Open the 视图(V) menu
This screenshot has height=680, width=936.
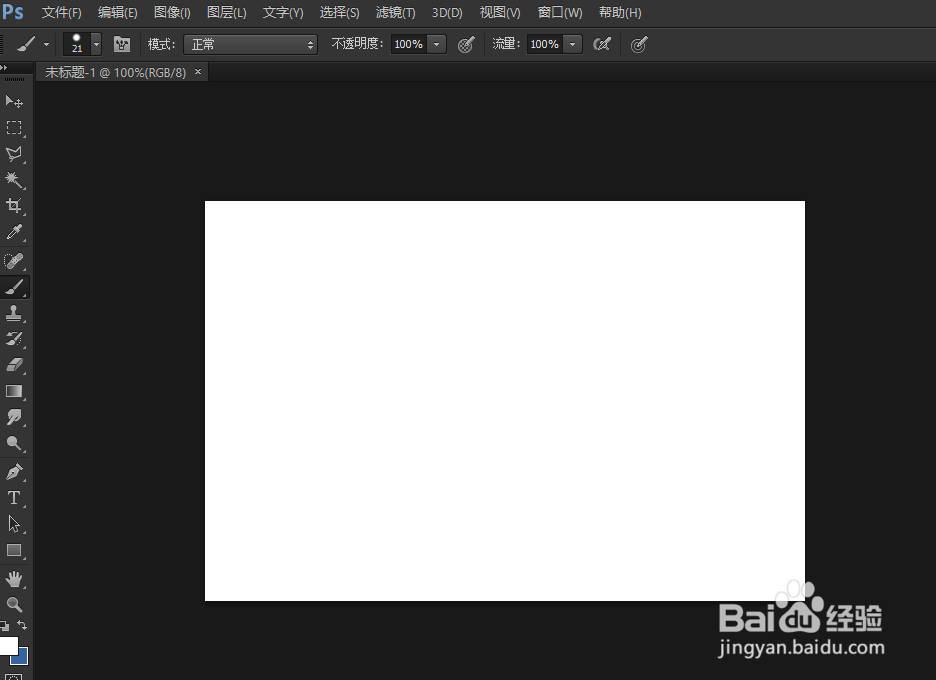click(x=500, y=13)
